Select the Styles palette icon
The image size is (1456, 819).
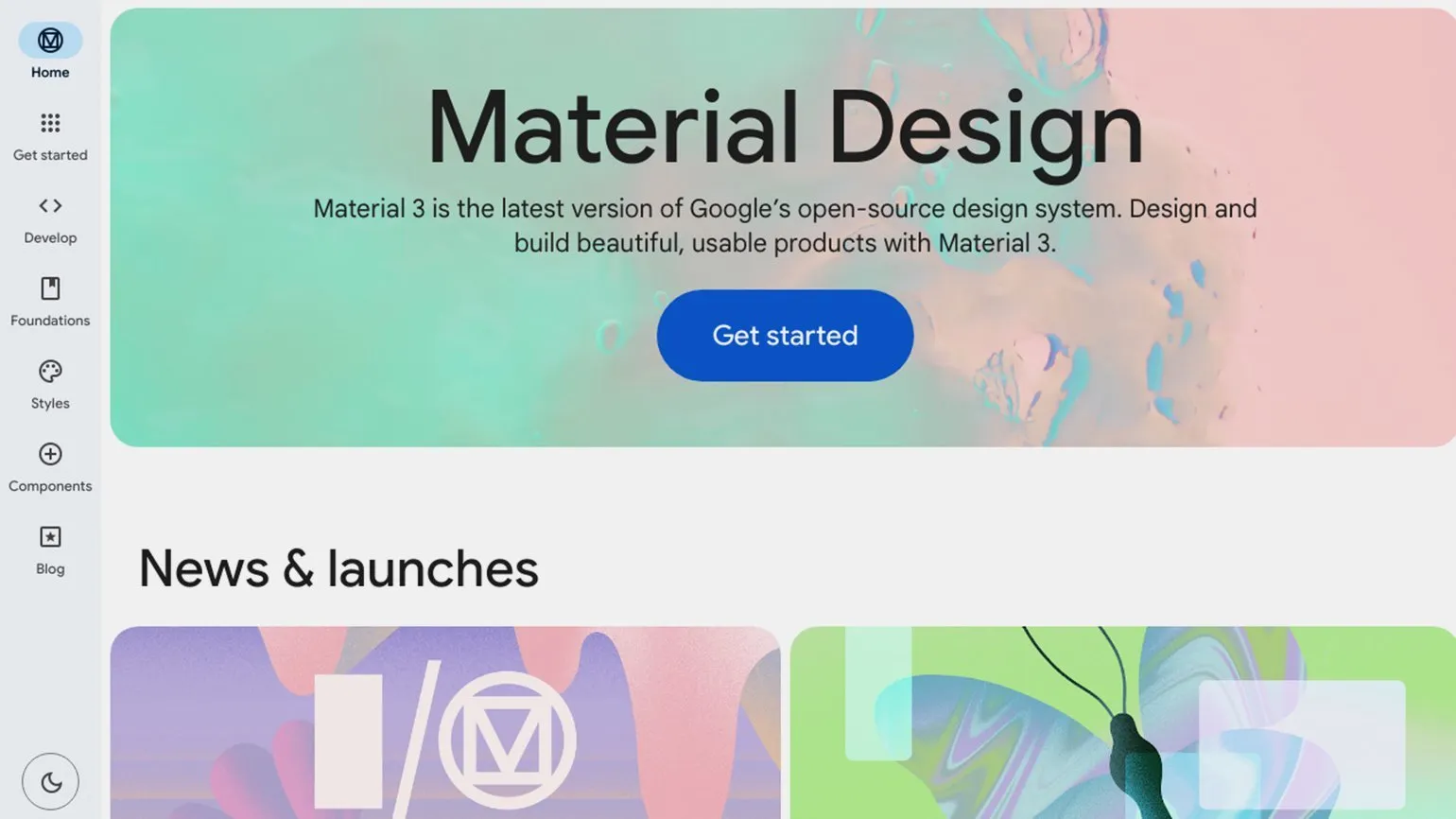tap(50, 371)
